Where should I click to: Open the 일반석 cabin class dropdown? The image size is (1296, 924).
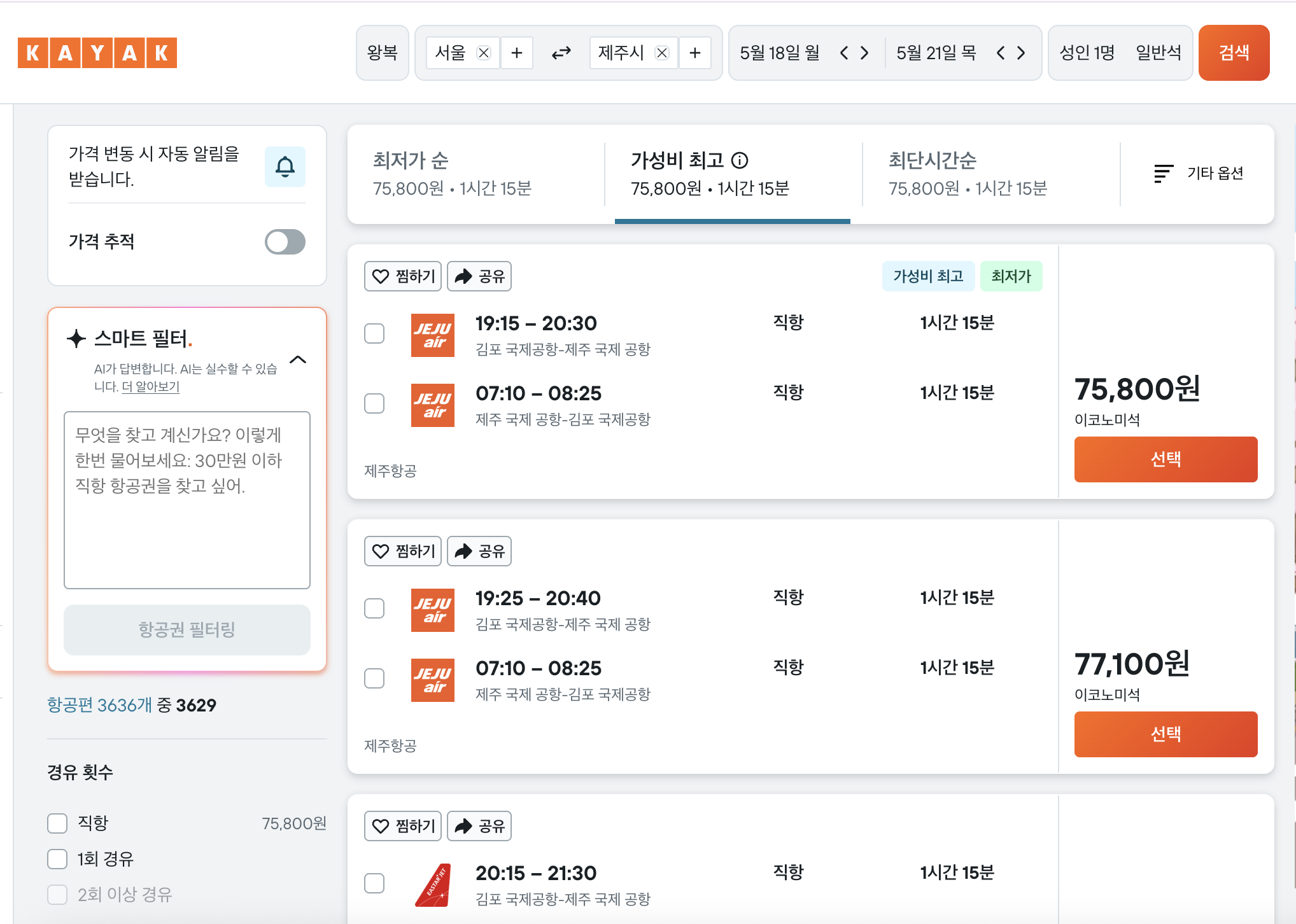[x=1159, y=53]
